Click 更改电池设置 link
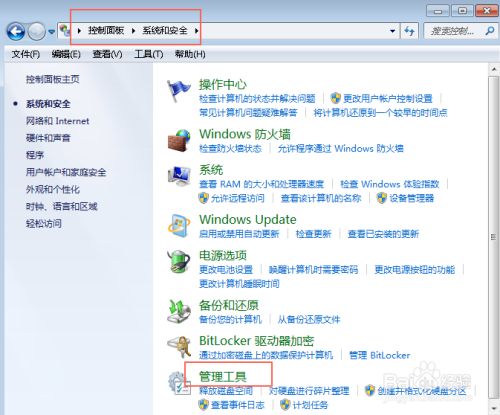Image resolution: width=500 pixels, height=415 pixels. 226,270
